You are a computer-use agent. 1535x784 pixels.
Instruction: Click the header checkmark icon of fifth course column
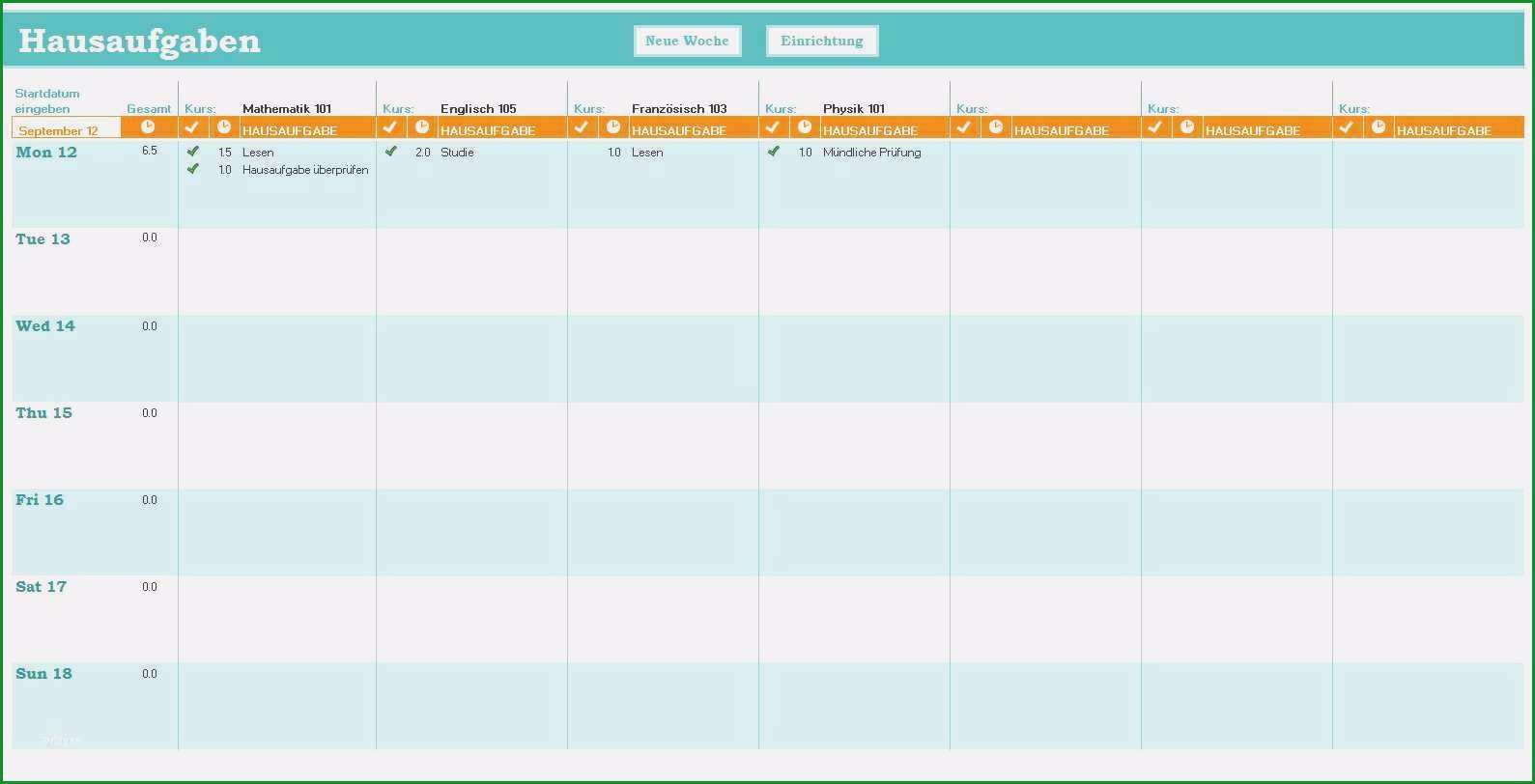[964, 126]
